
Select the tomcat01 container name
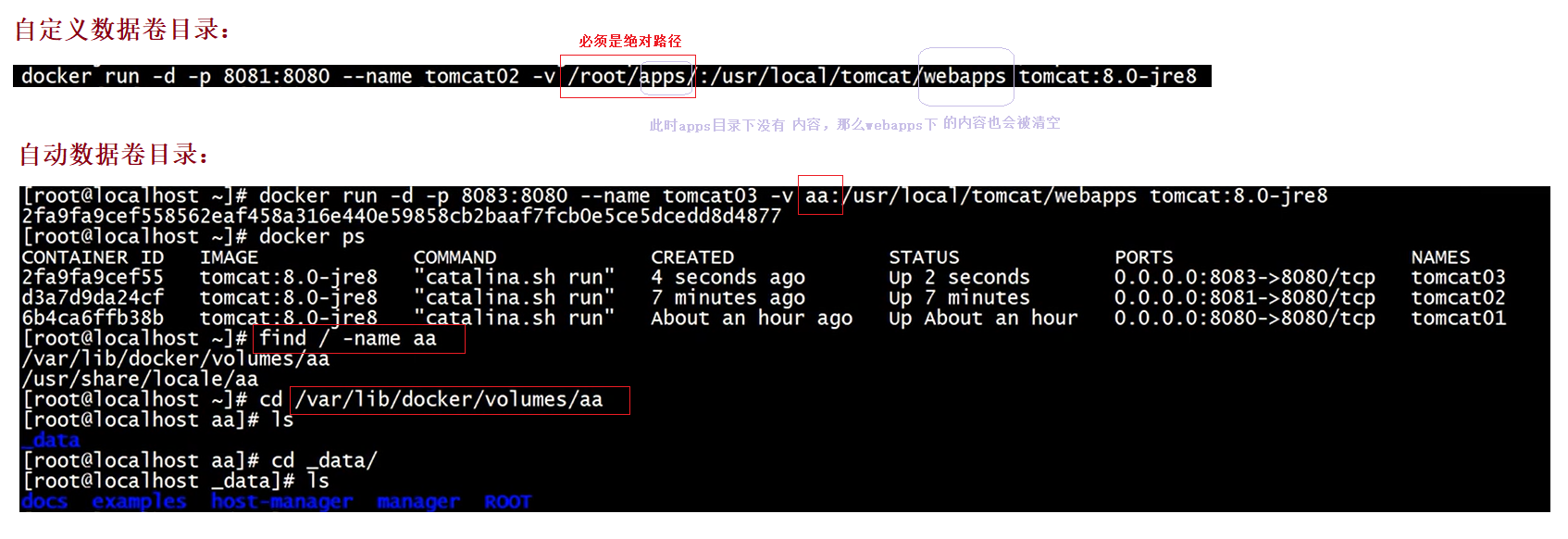(x=1458, y=318)
